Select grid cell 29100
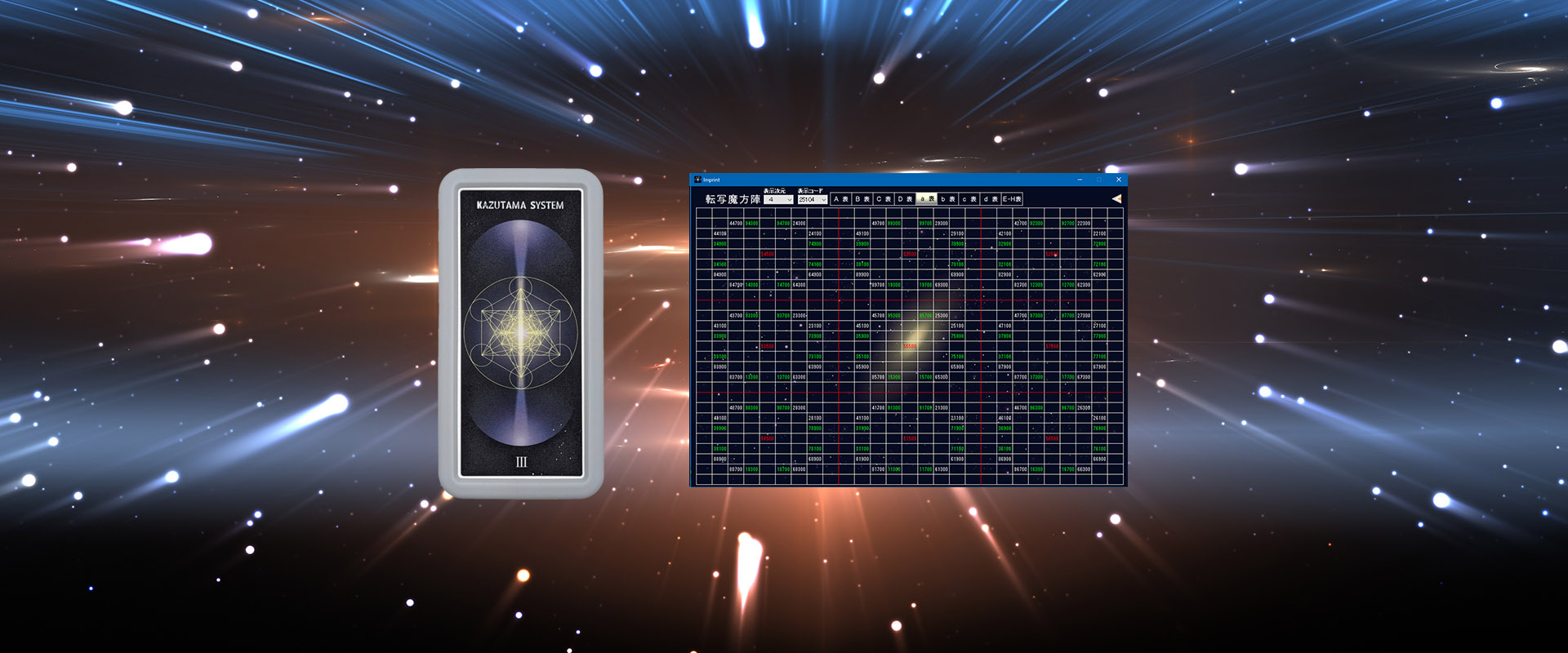The height and width of the screenshot is (653, 1568). click(x=958, y=233)
